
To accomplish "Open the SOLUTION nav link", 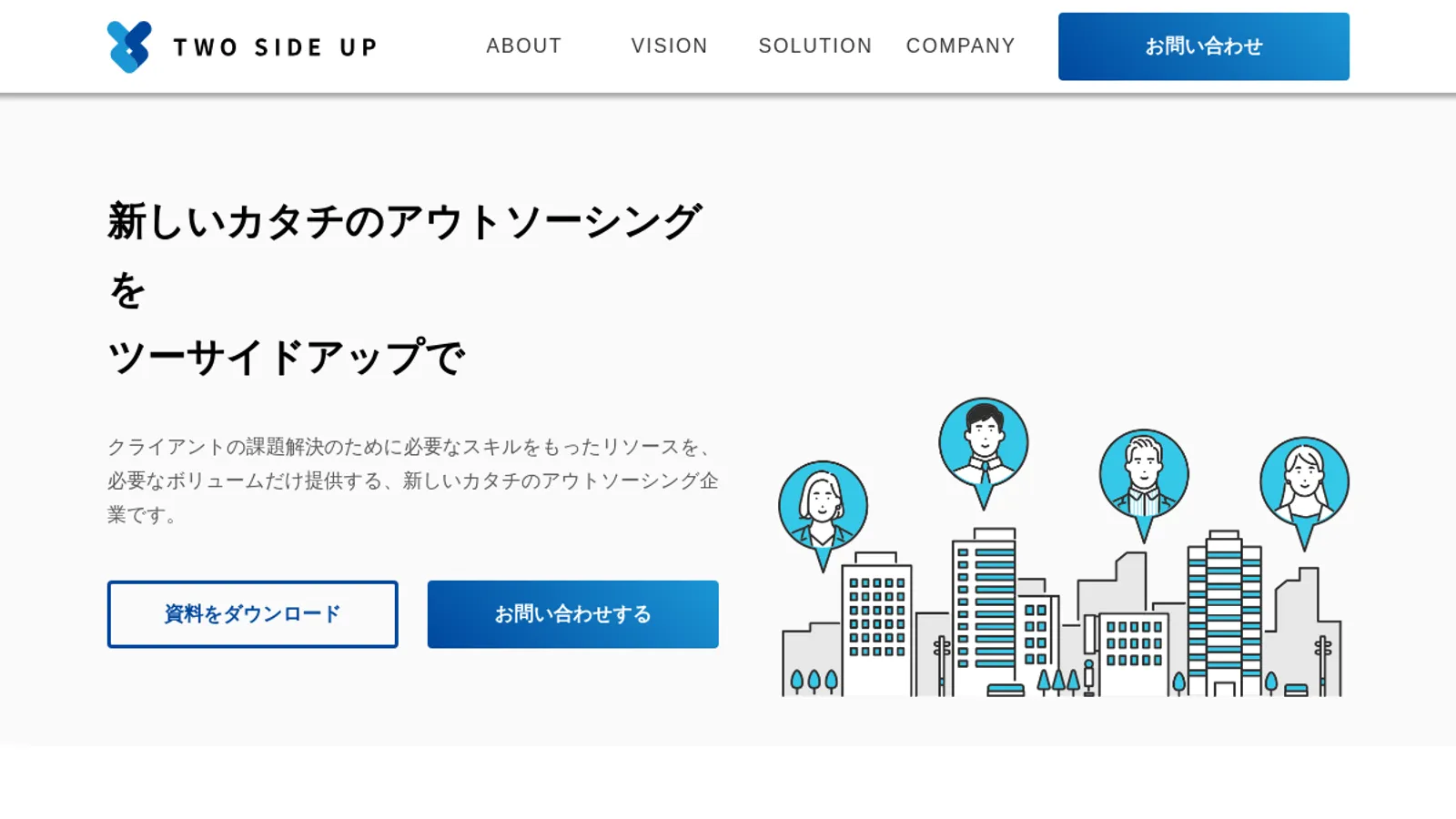I will [x=814, y=45].
